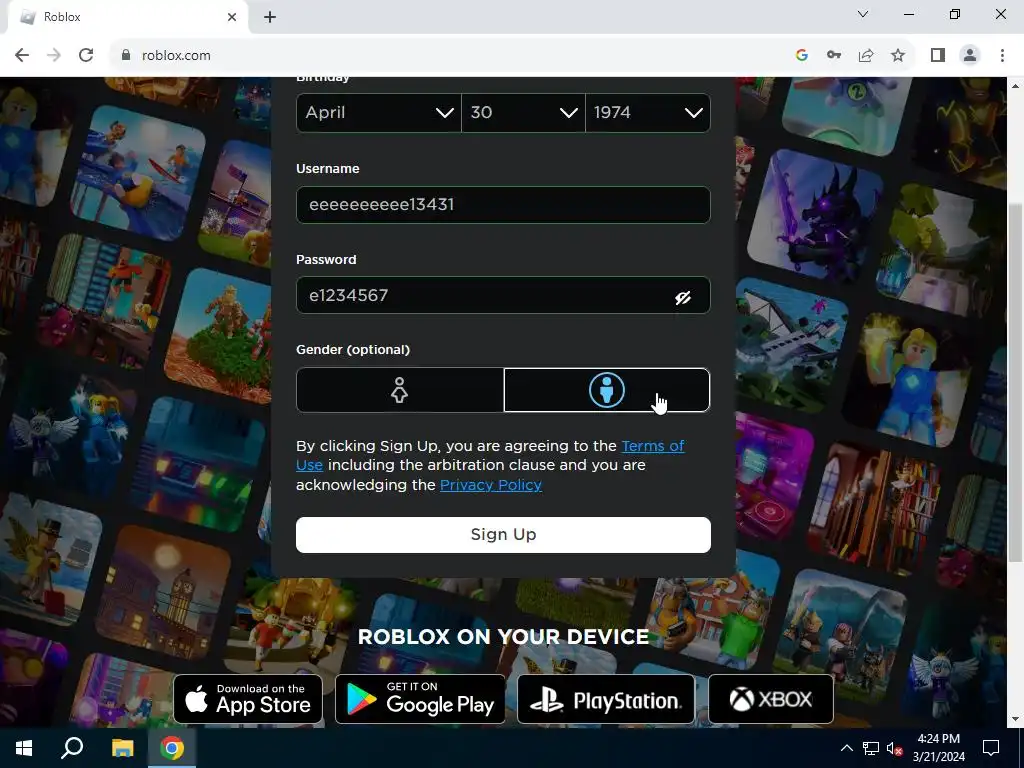This screenshot has width=1024, height=768.
Task: Open the muted volume tray icon
Action: [x=895, y=748]
